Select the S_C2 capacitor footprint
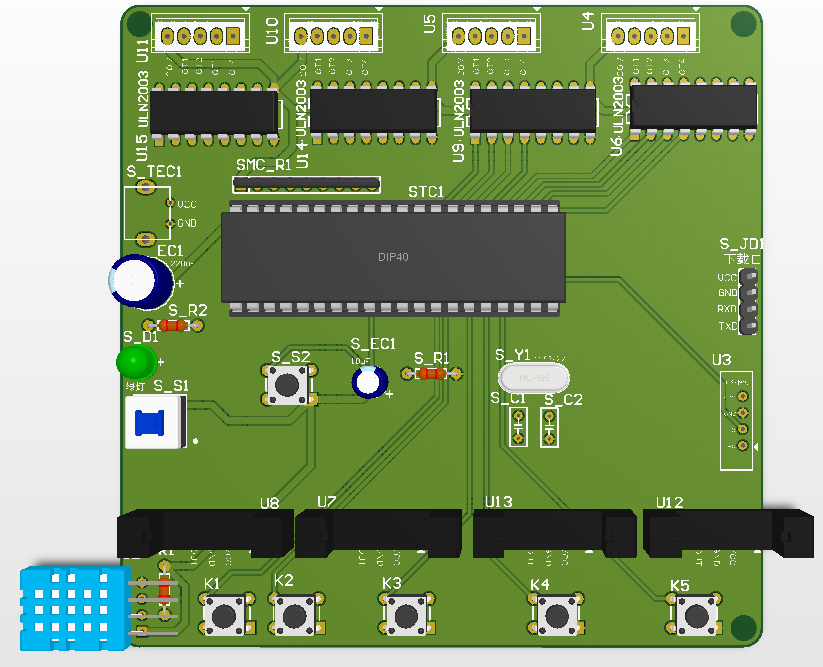Screen dimensions: 823x667 550,427
